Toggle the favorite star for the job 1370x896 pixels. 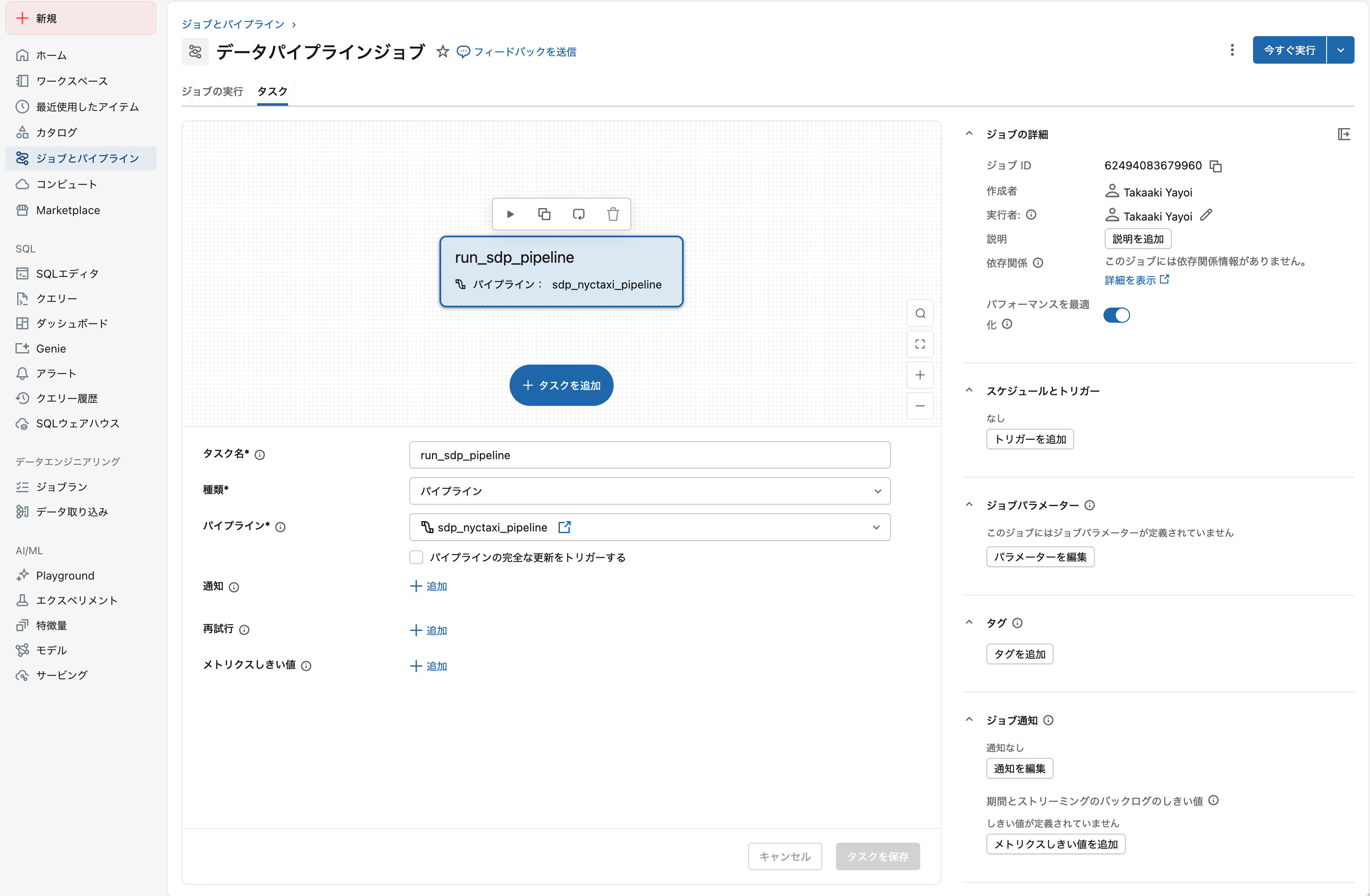[x=442, y=51]
